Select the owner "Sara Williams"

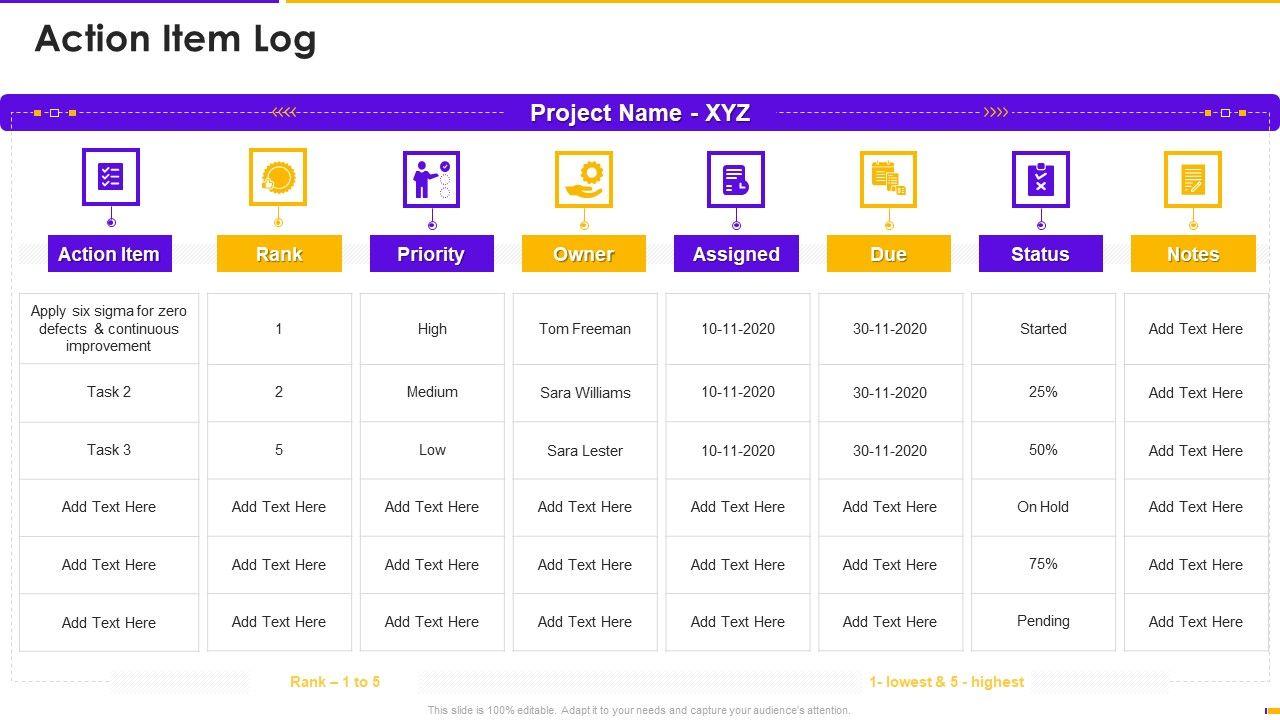pos(585,393)
